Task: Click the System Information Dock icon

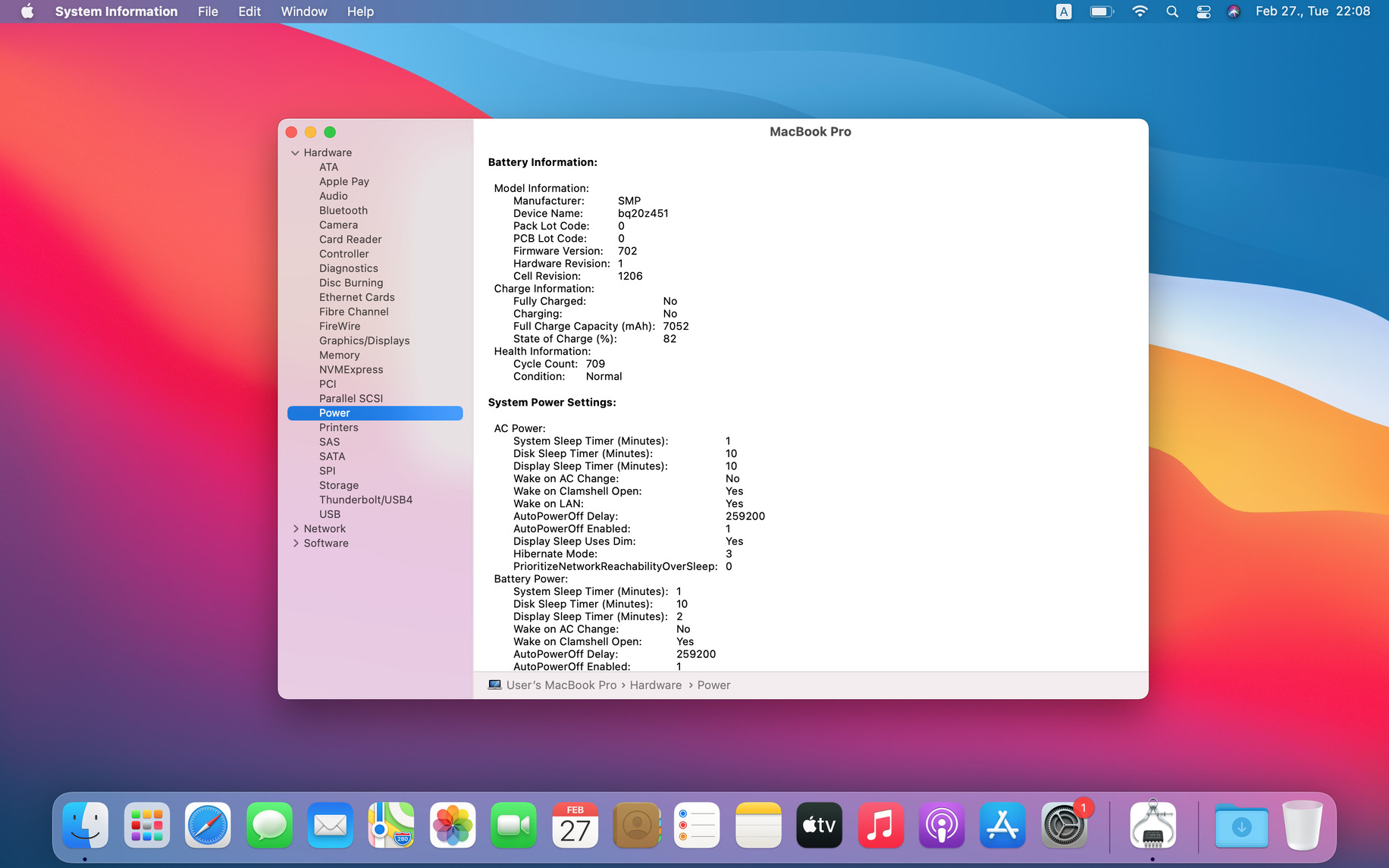Action: point(1152,825)
